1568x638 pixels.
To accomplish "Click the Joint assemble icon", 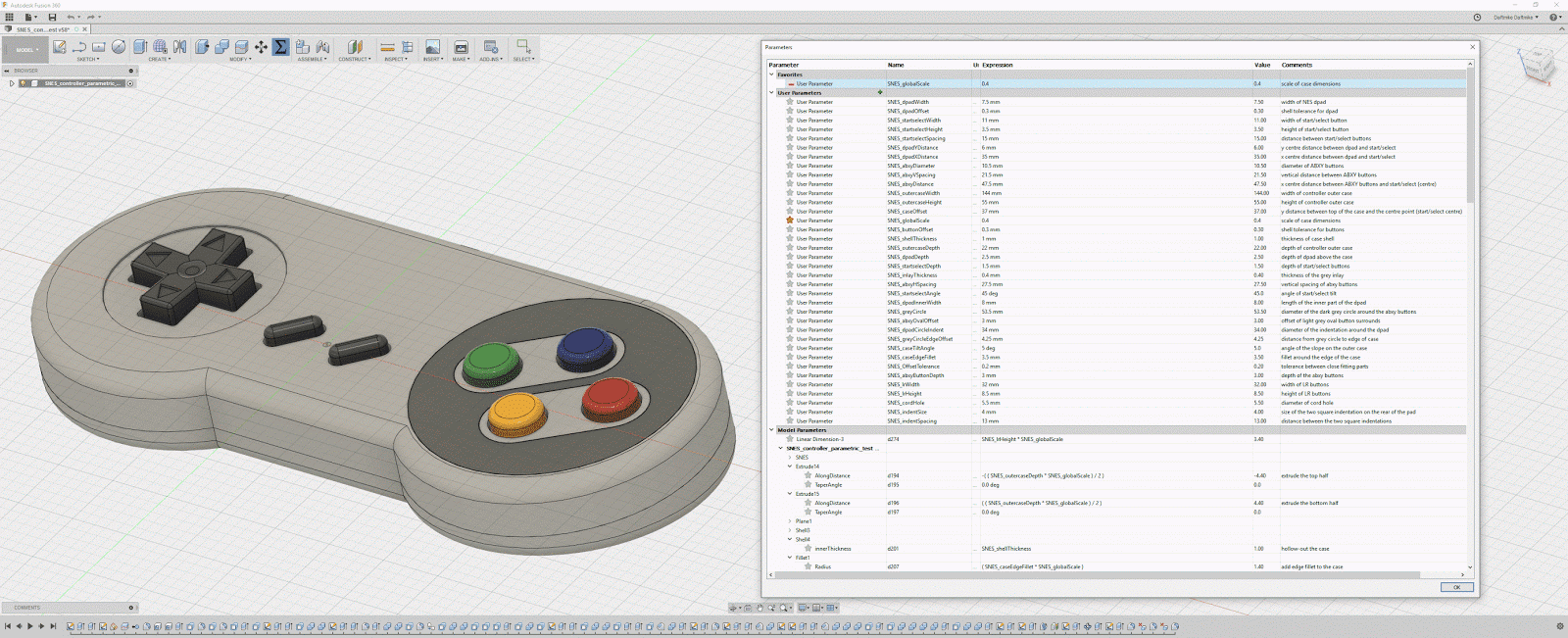I will pos(322,47).
